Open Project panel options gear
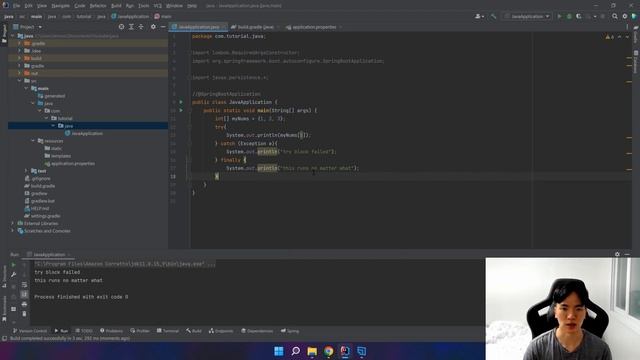 153,27
